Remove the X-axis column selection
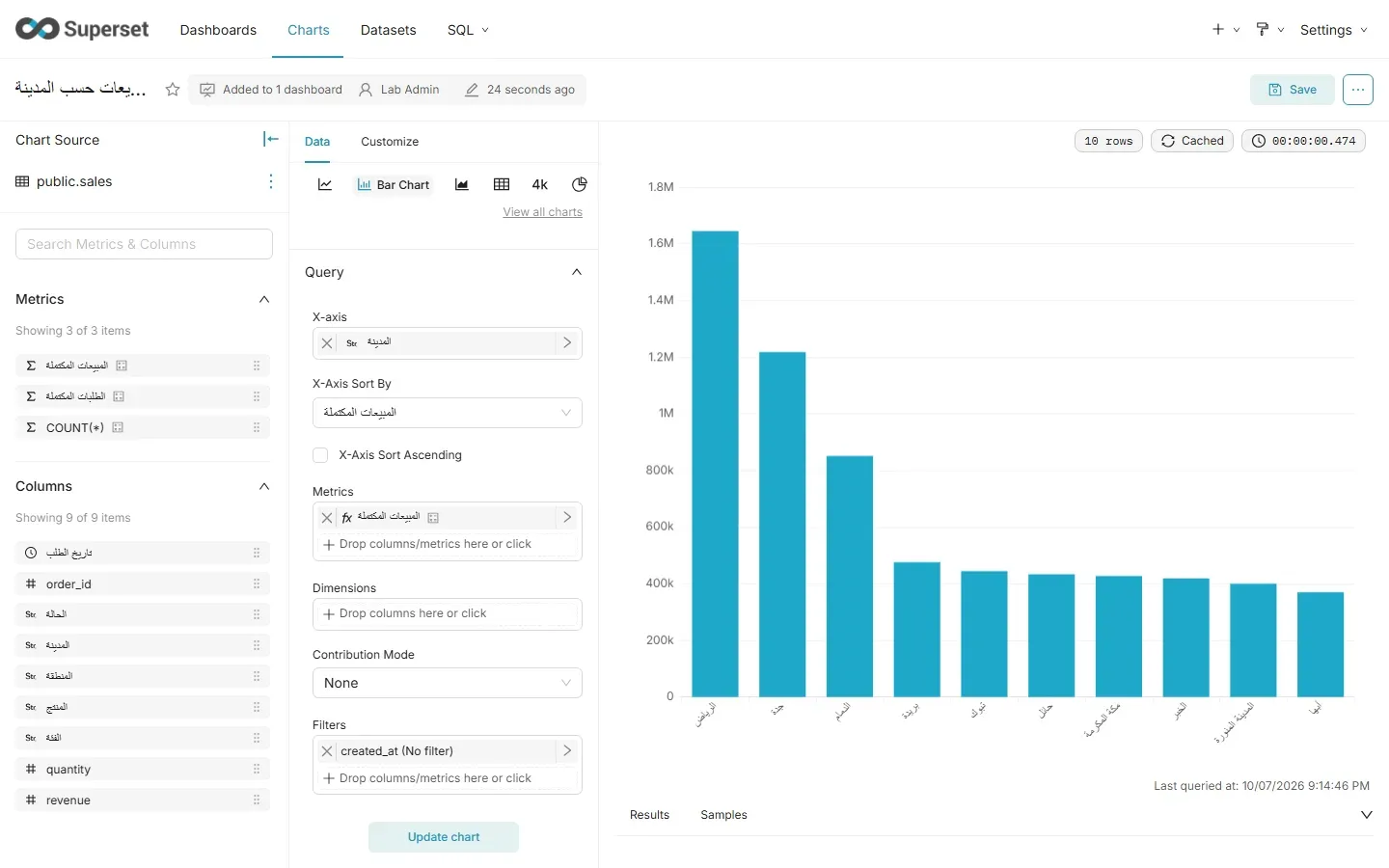 pos(327,342)
